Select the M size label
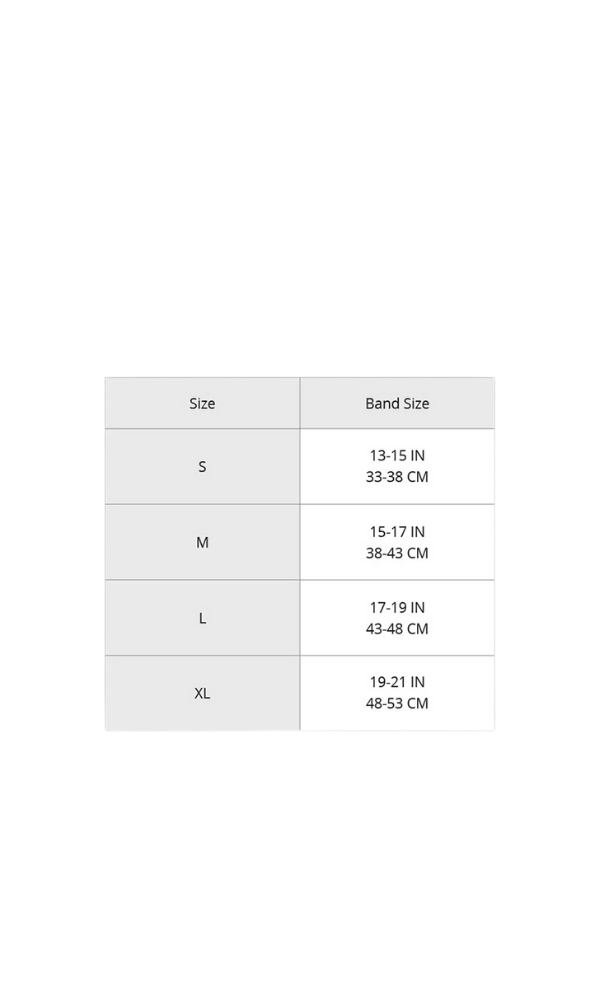The image size is (600, 1000). click(202, 542)
